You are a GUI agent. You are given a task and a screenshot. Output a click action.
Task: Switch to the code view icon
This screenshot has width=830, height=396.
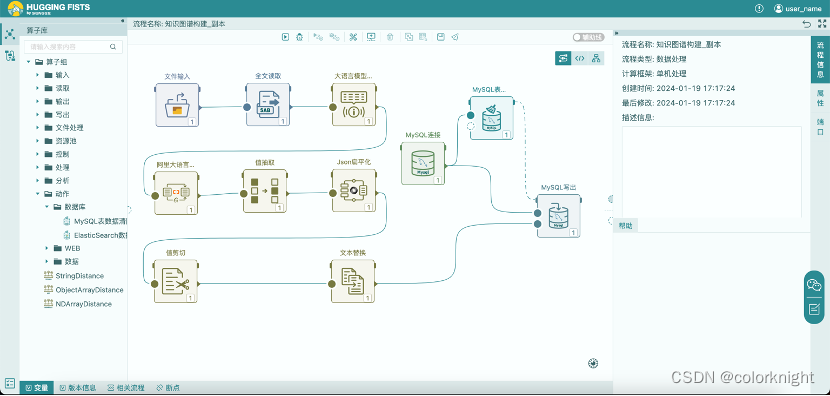coord(580,58)
